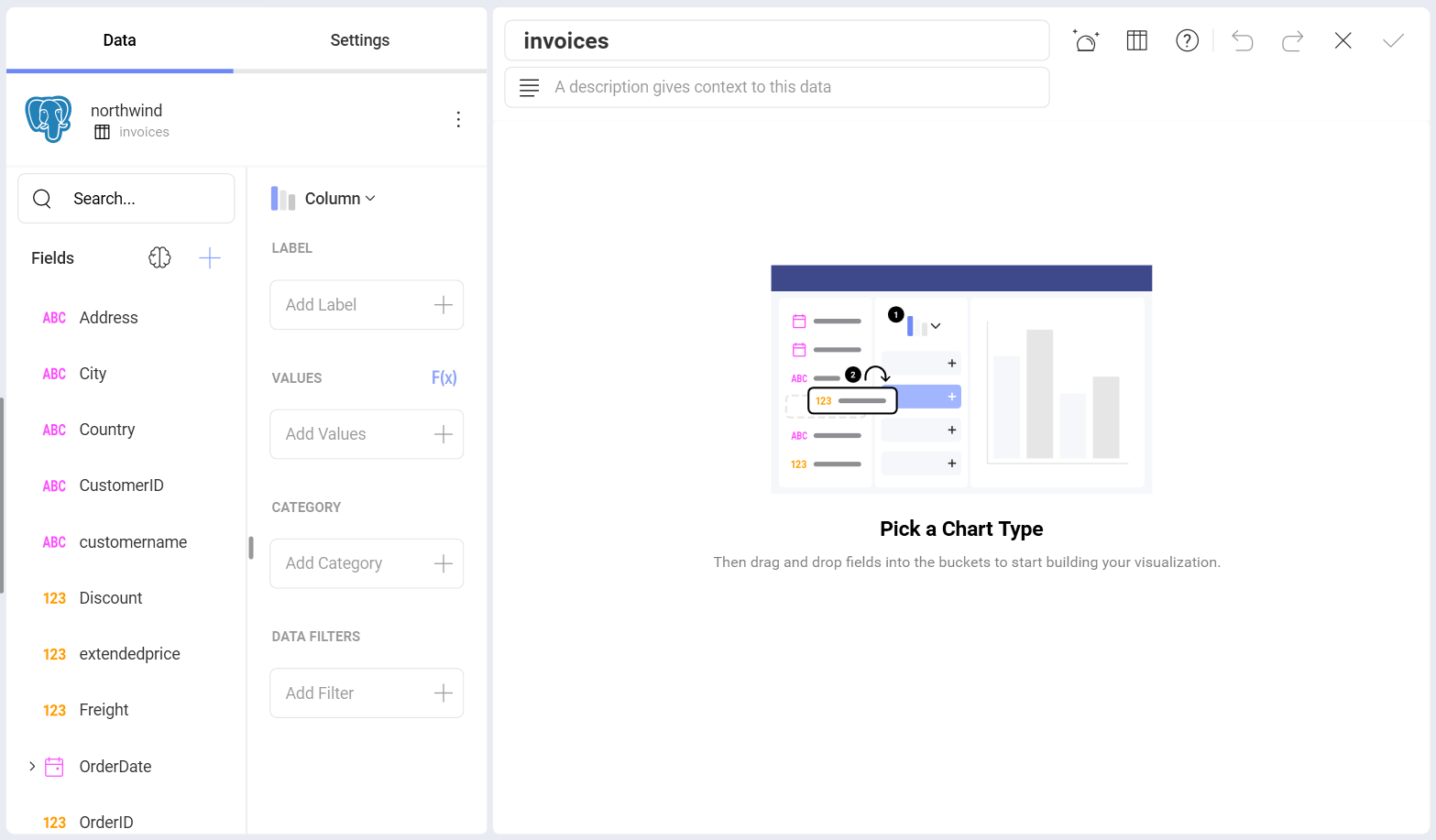Select the CustomerID field
The height and width of the screenshot is (840, 1436).
(x=121, y=485)
